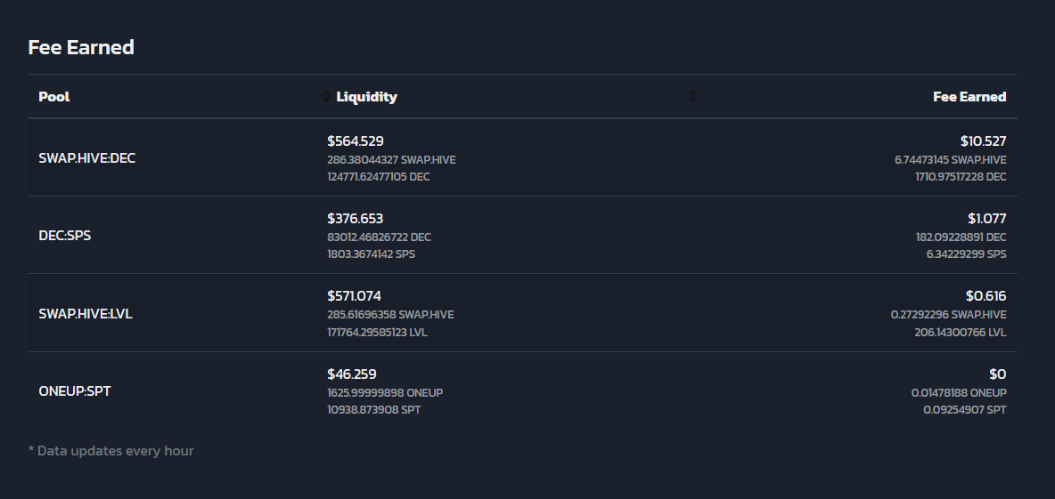Select the $0.616 fee earned amount
1055x499 pixels.
(x=986, y=296)
